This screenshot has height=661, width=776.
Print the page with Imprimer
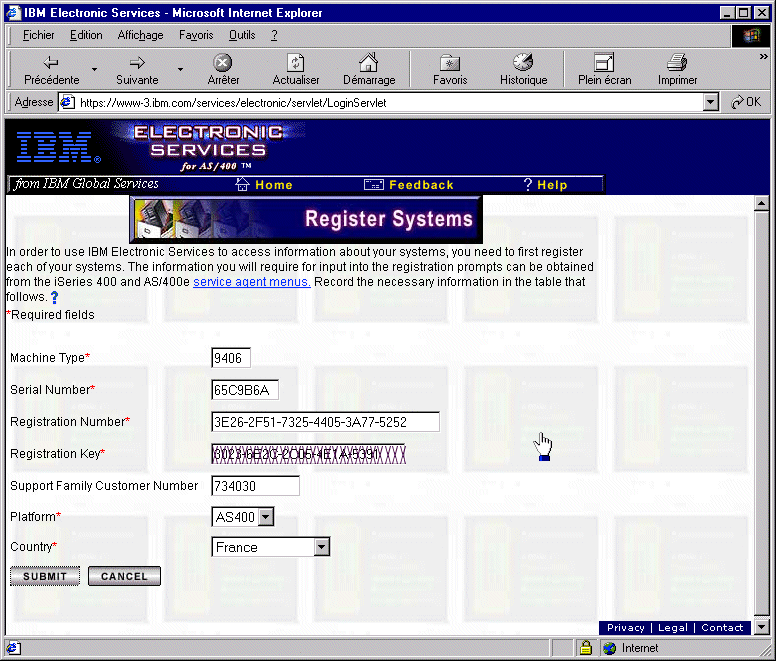[677, 70]
